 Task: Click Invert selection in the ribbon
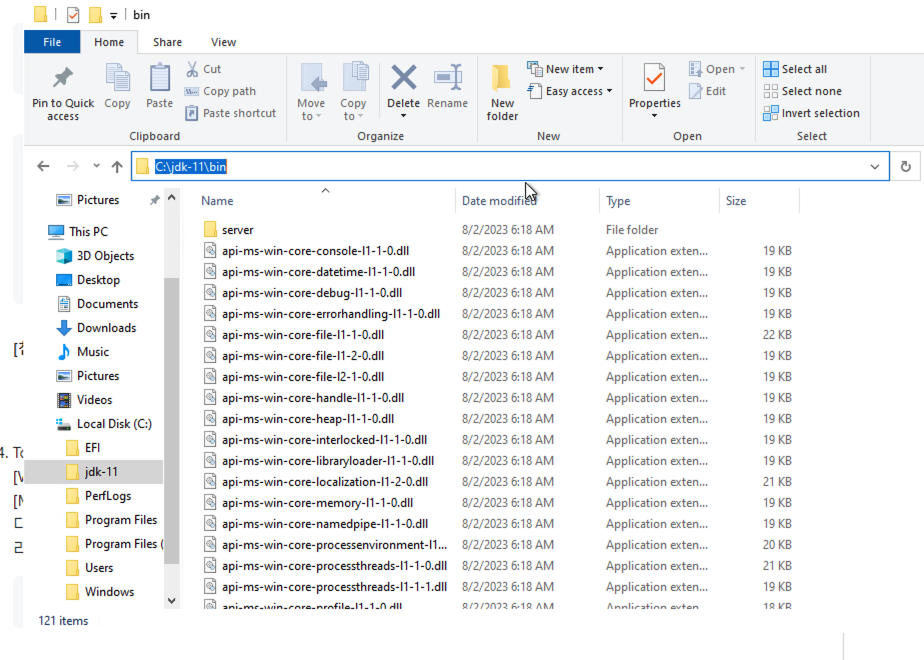(811, 113)
